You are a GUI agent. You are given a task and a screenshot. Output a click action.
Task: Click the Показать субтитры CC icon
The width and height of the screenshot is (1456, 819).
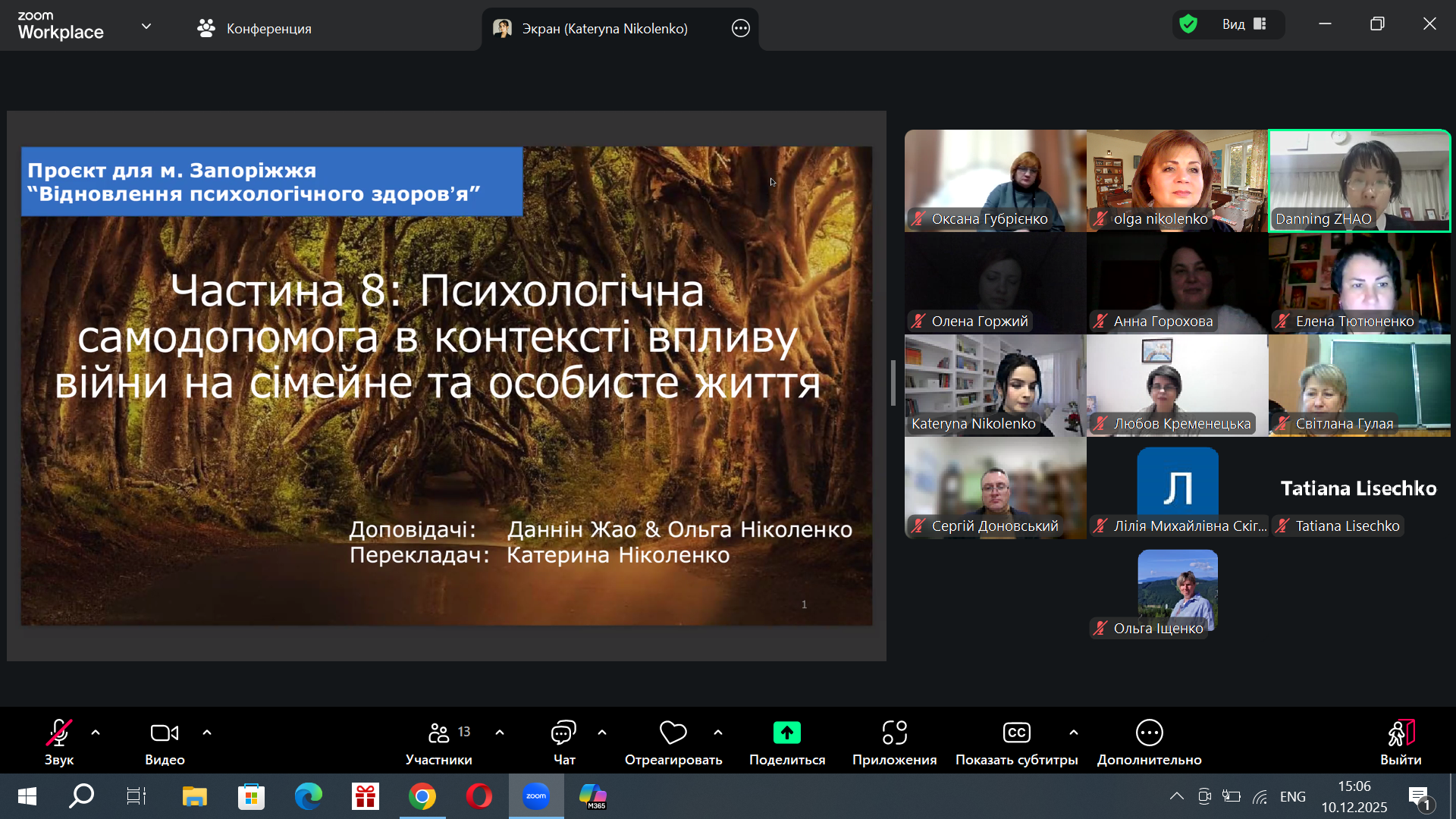[x=1016, y=733]
